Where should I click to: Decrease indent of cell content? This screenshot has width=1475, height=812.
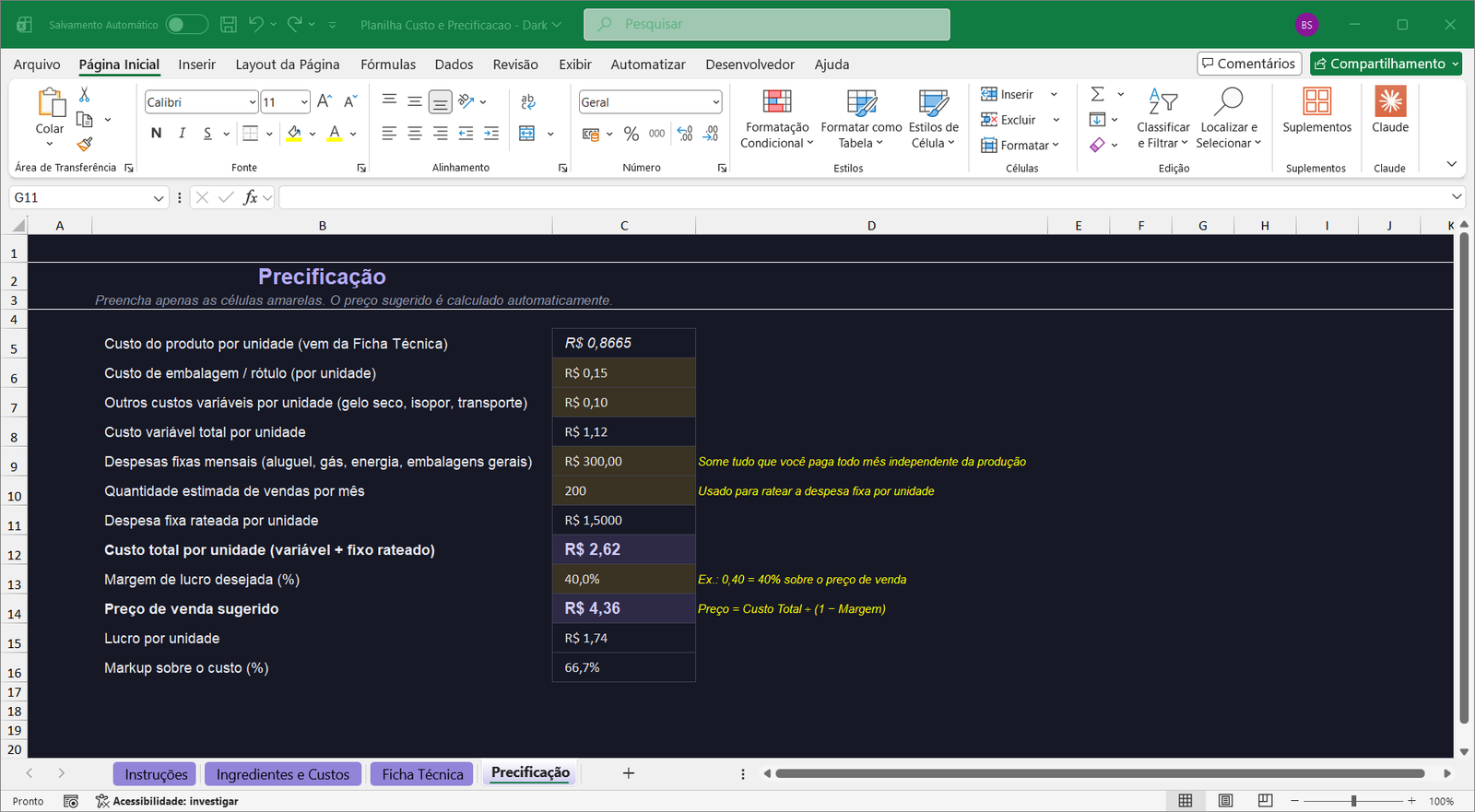click(x=466, y=134)
